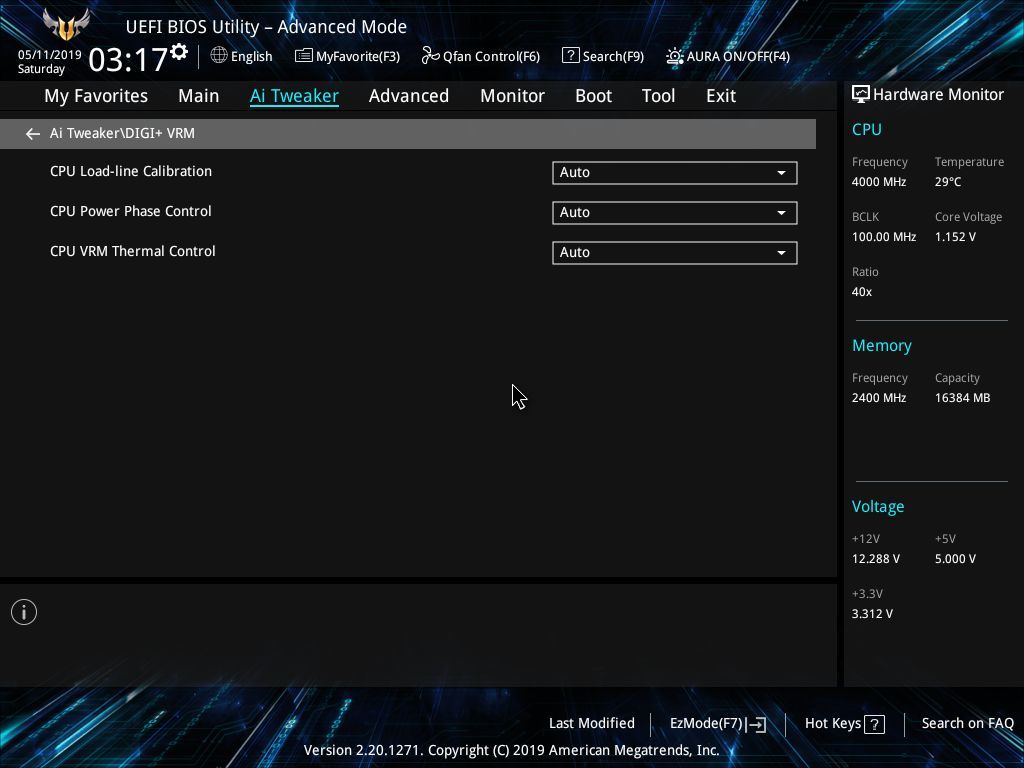Image resolution: width=1024 pixels, height=768 pixels.
Task: Open time settings gear icon beside clock
Action: [x=179, y=52]
